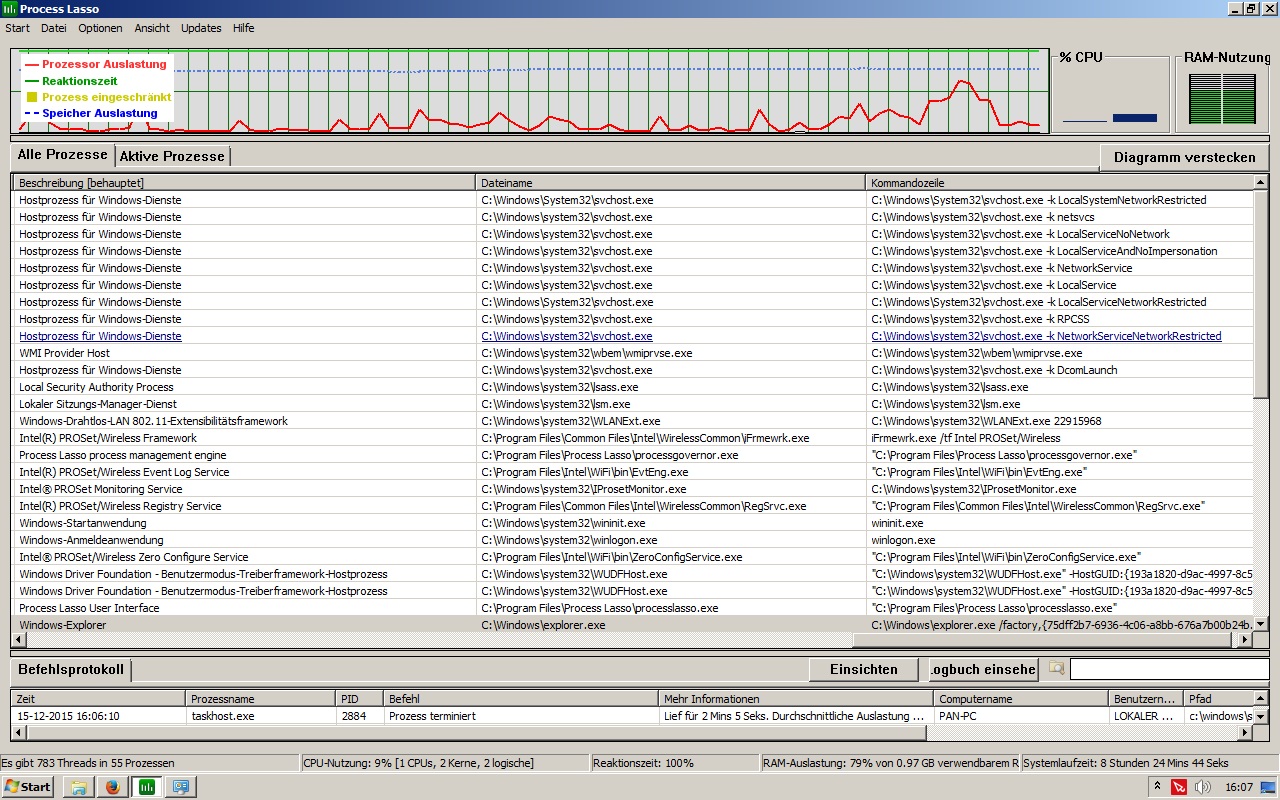Open the Optionen menu
The height and width of the screenshot is (800, 1280).
tap(100, 28)
